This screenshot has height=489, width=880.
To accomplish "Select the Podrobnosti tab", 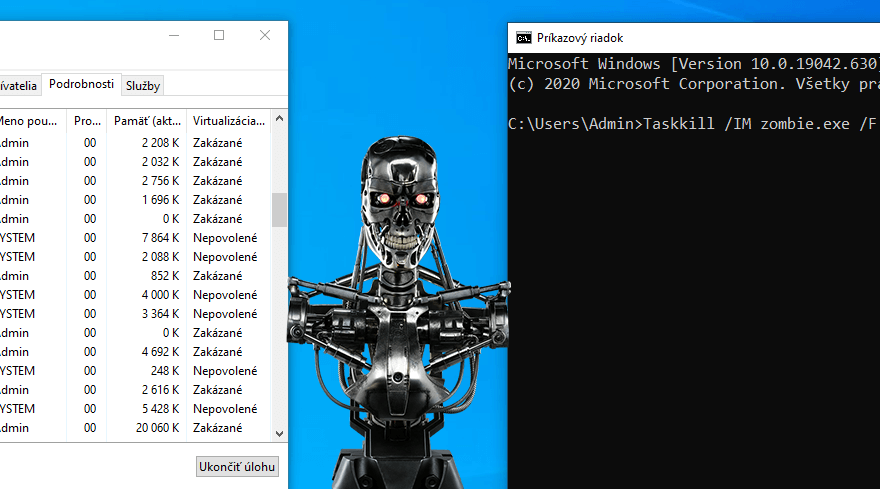I will [81, 85].
